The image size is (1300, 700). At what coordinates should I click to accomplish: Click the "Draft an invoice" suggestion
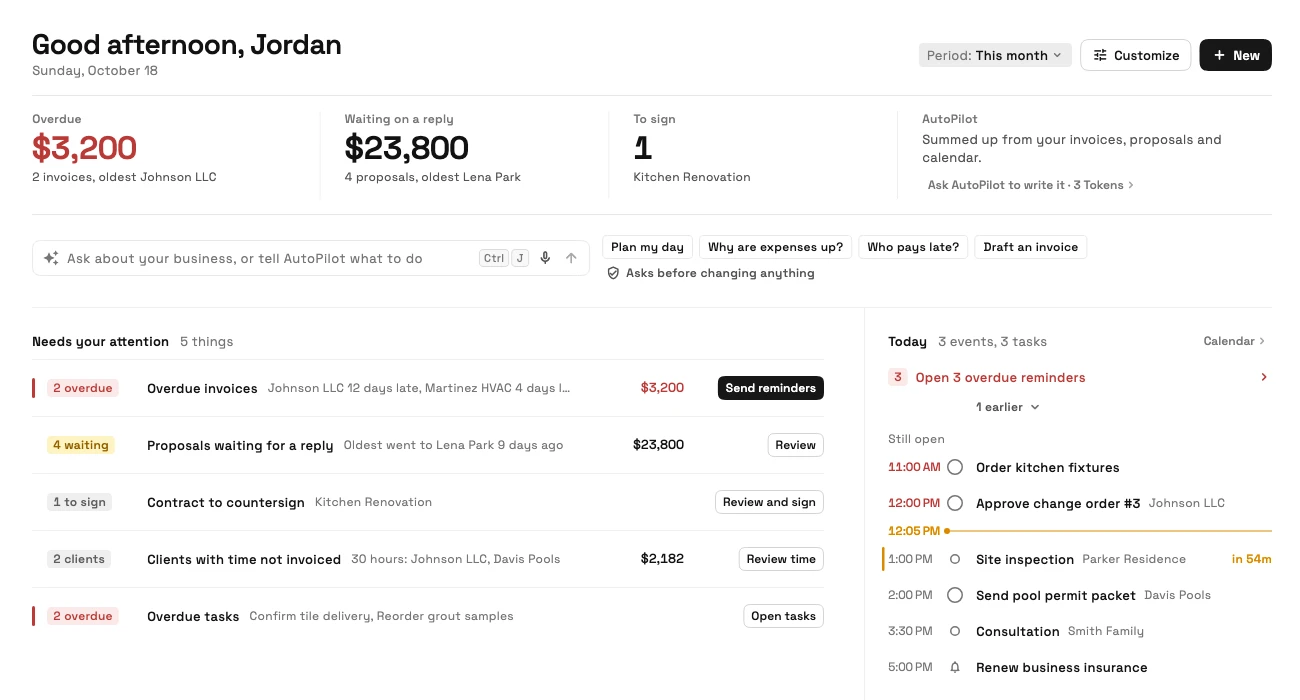pyautogui.click(x=1031, y=247)
